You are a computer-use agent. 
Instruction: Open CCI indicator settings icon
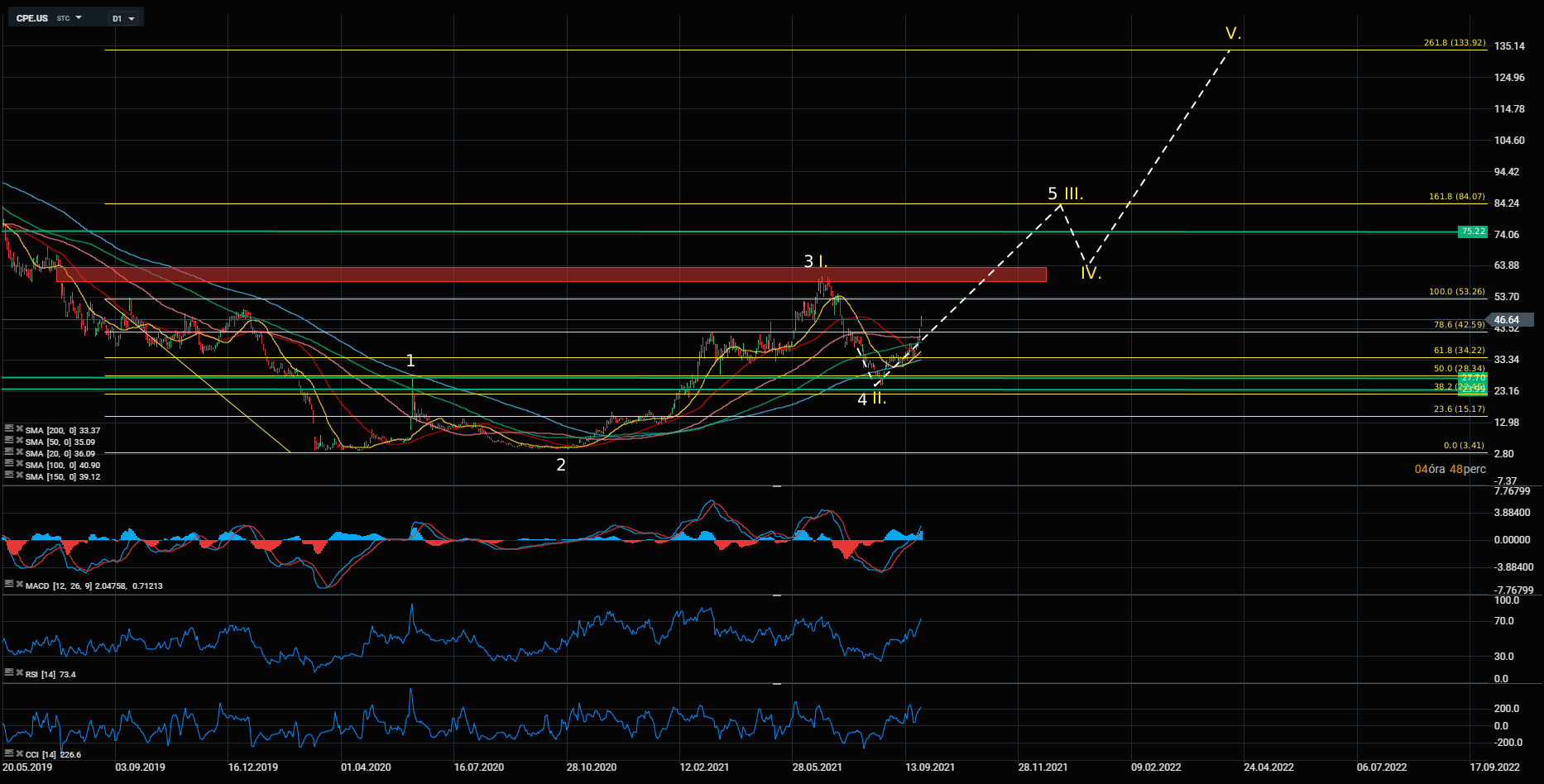point(9,753)
